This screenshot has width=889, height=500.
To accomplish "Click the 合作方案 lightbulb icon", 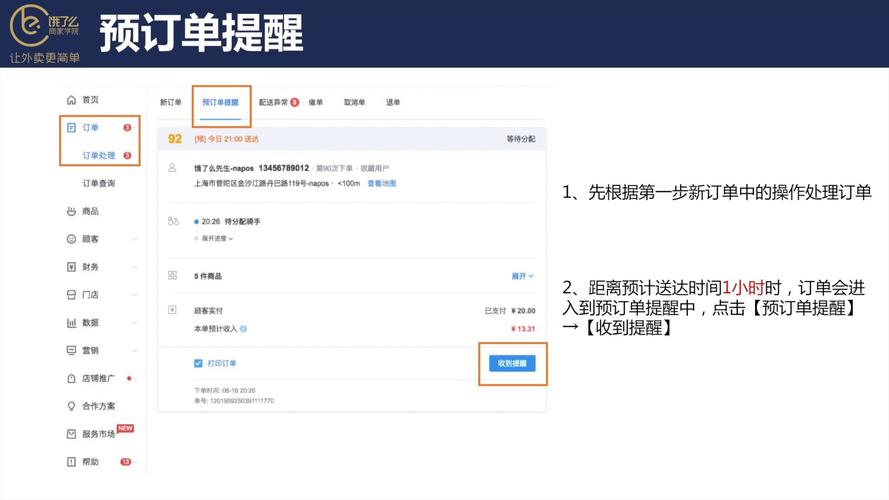I will click(71, 406).
